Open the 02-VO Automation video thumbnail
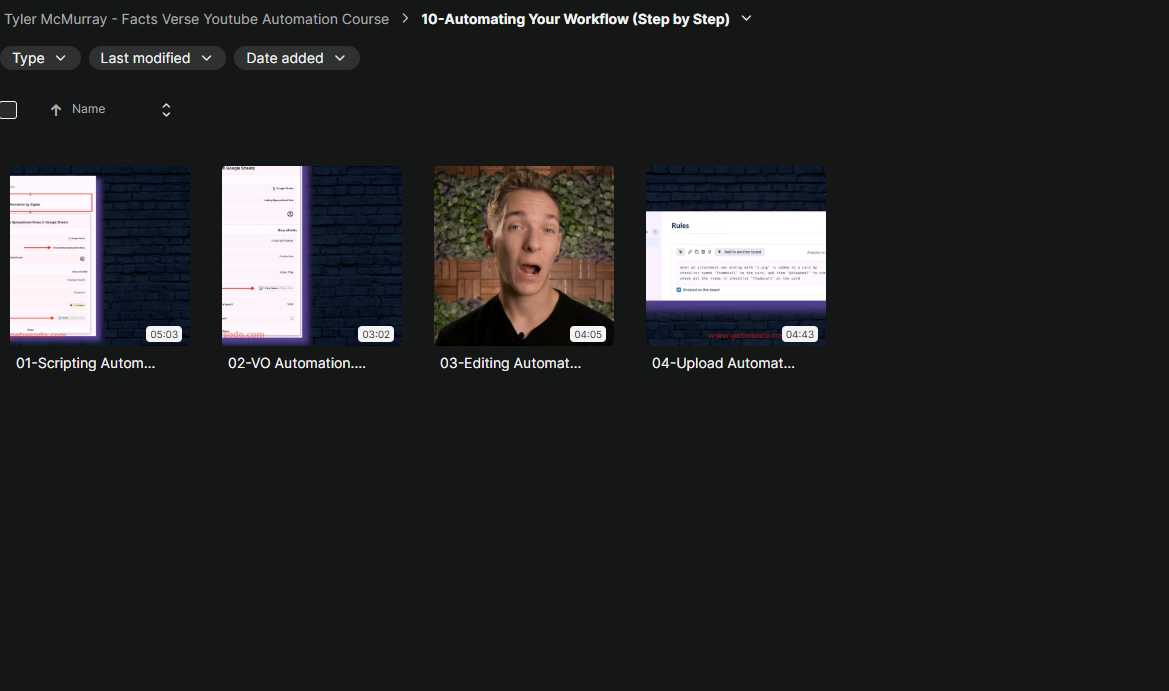The height and width of the screenshot is (691, 1169). pyautogui.click(x=312, y=256)
